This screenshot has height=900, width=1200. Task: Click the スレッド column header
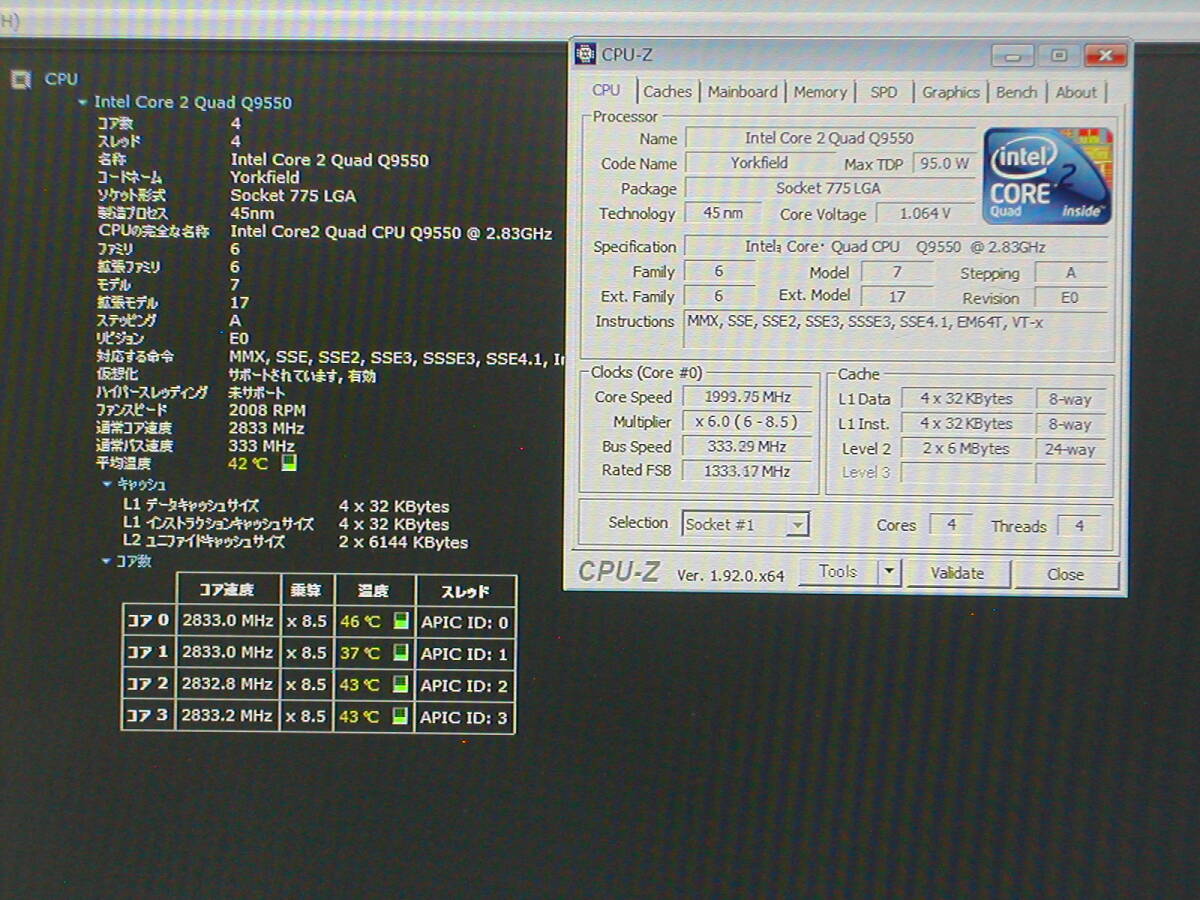point(465,591)
